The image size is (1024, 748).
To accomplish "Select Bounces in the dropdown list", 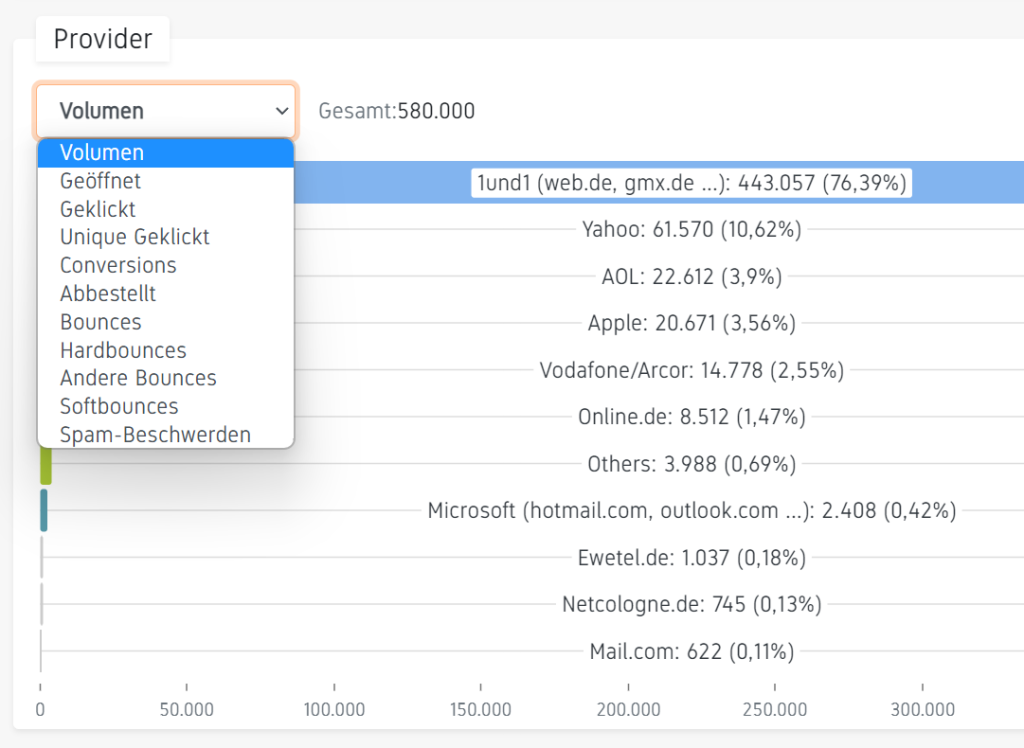I will click(100, 322).
